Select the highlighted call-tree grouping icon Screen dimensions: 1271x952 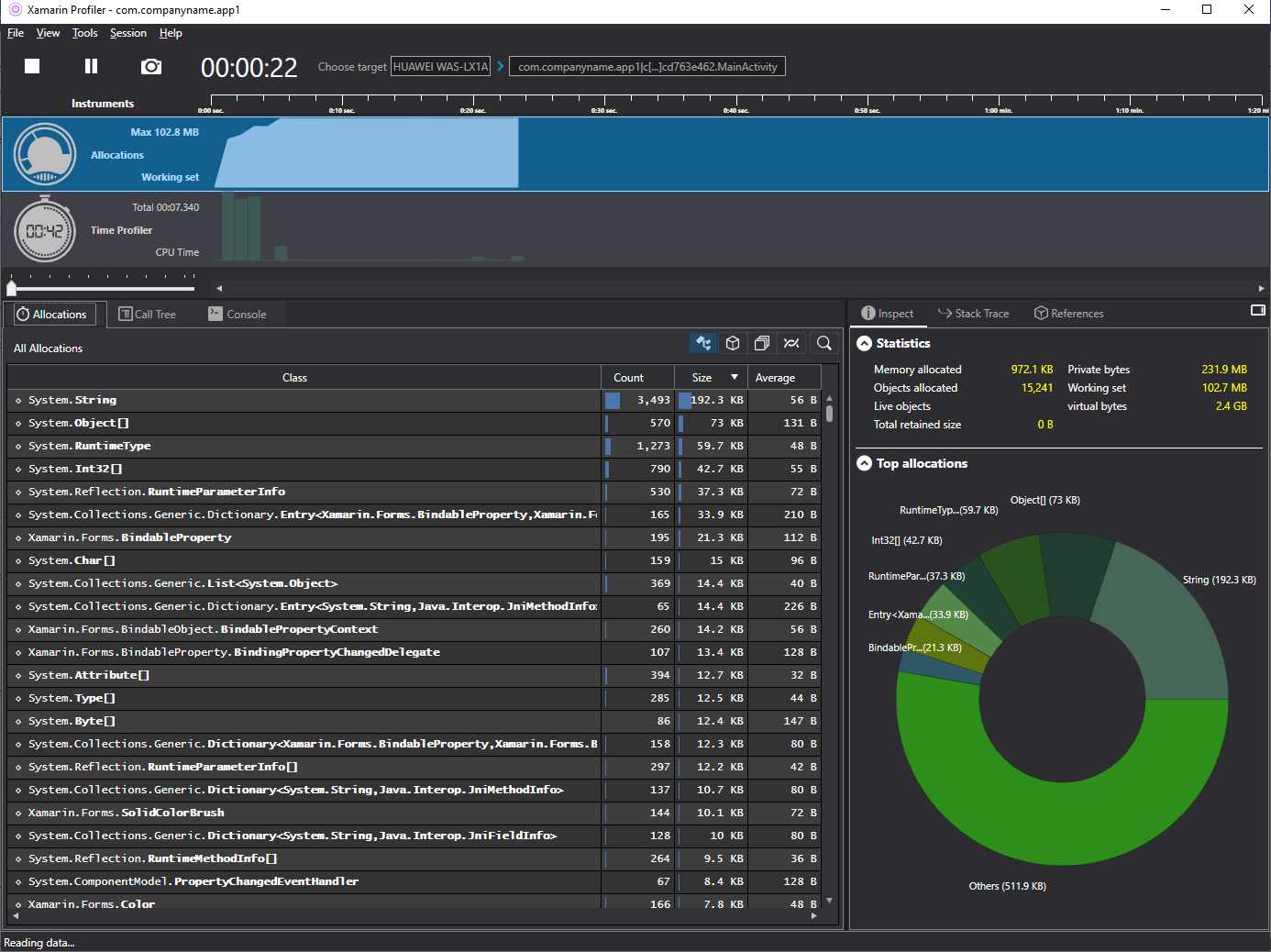coord(702,343)
